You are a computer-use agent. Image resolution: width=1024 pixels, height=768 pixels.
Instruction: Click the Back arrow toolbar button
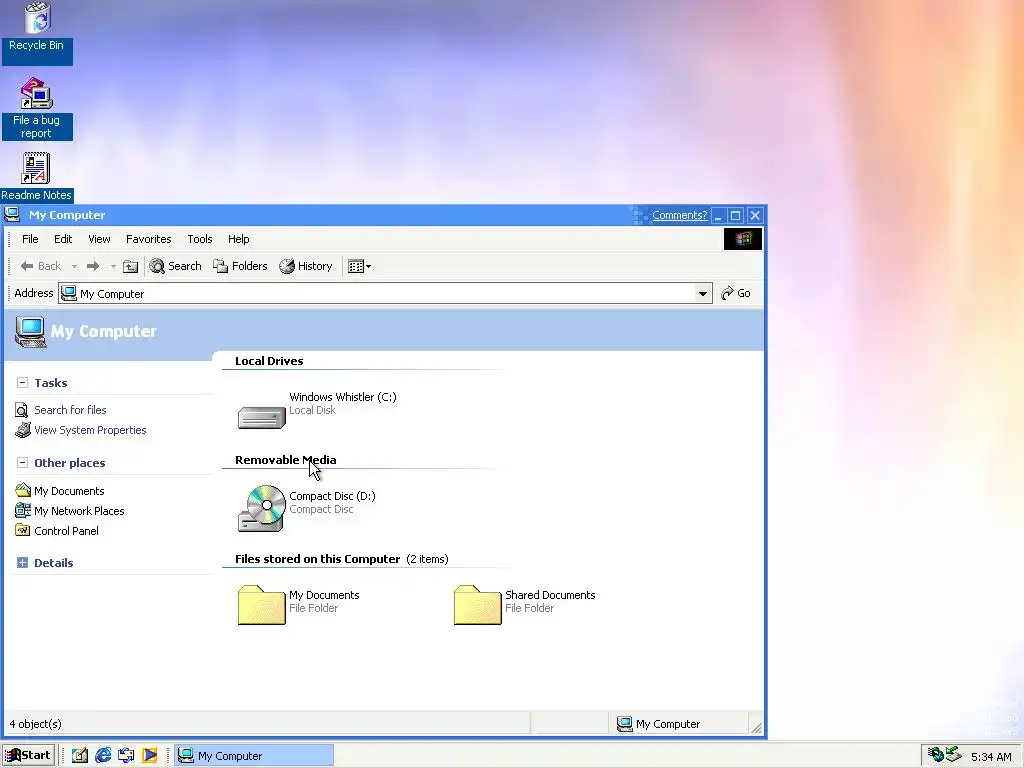(41, 266)
